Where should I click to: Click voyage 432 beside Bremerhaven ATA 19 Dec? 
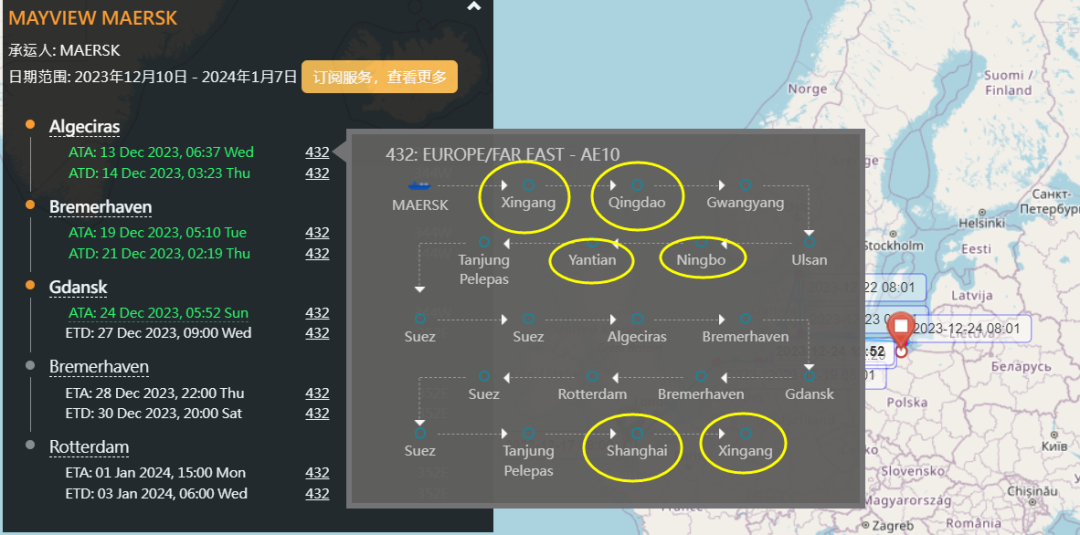point(318,232)
